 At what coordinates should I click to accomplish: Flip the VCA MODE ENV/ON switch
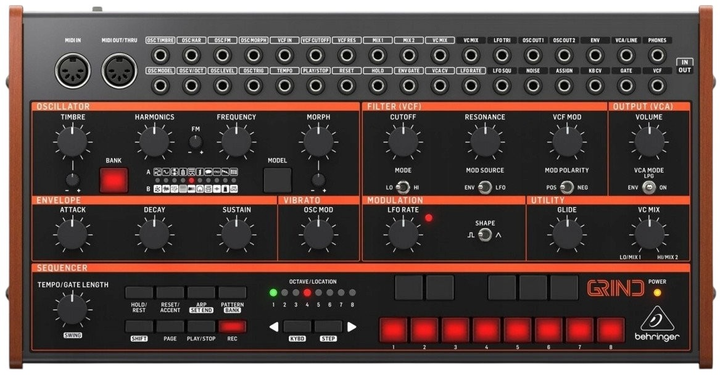click(649, 187)
